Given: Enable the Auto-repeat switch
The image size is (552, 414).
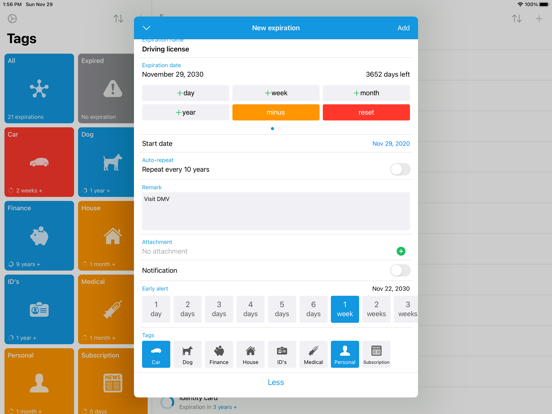Looking at the screenshot, I should (400, 169).
